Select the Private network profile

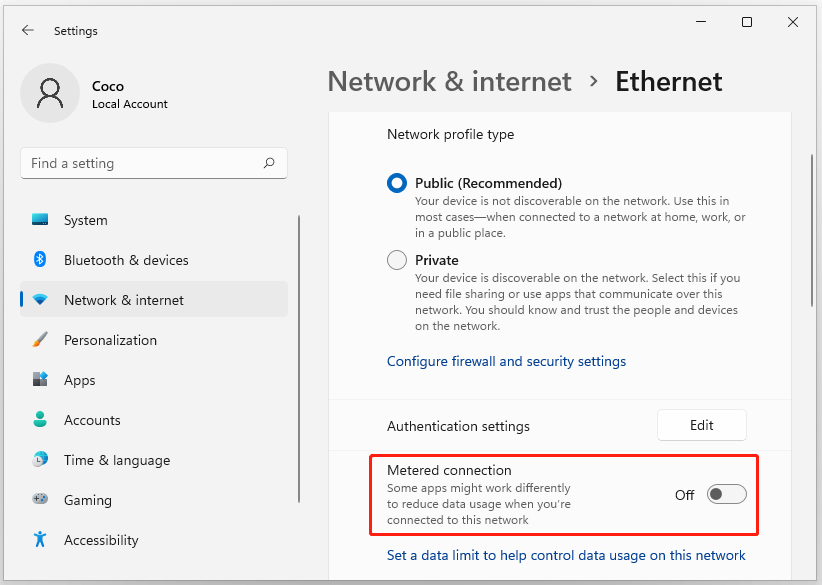(x=396, y=259)
